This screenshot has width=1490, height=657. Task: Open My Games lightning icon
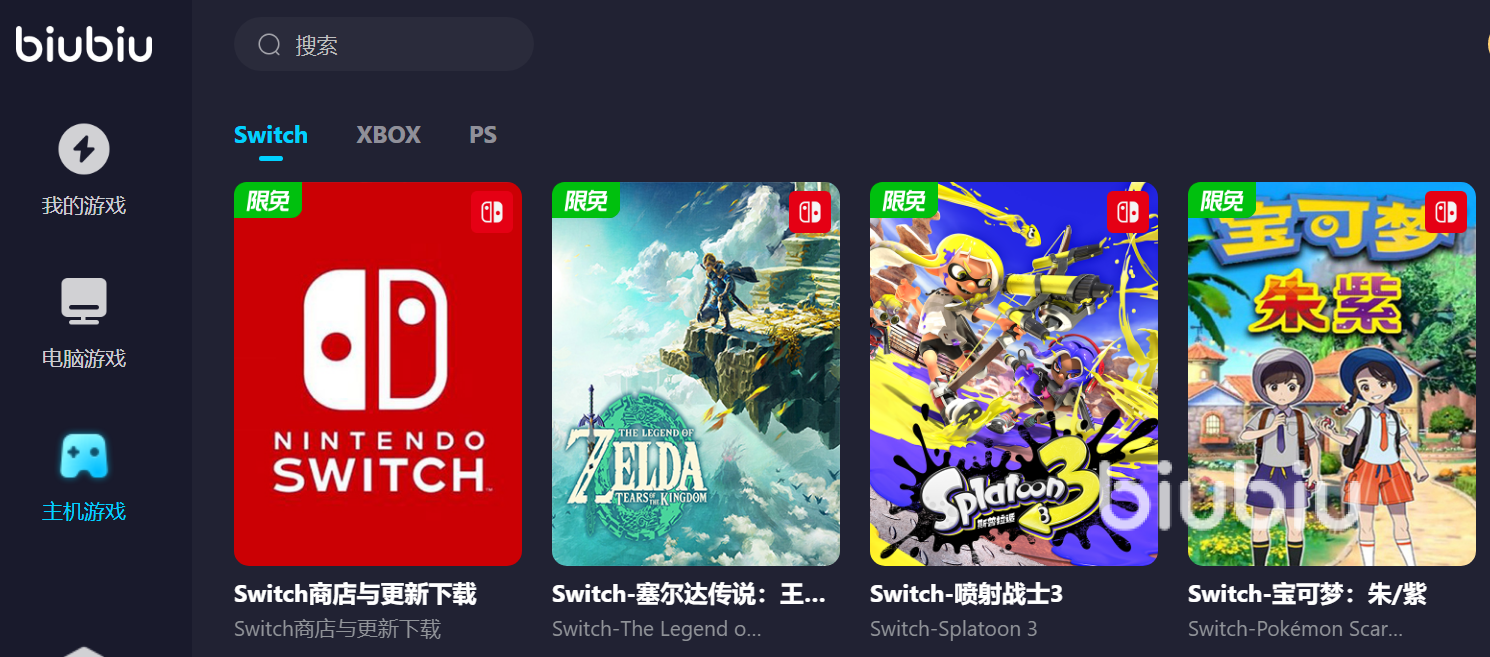(x=84, y=149)
